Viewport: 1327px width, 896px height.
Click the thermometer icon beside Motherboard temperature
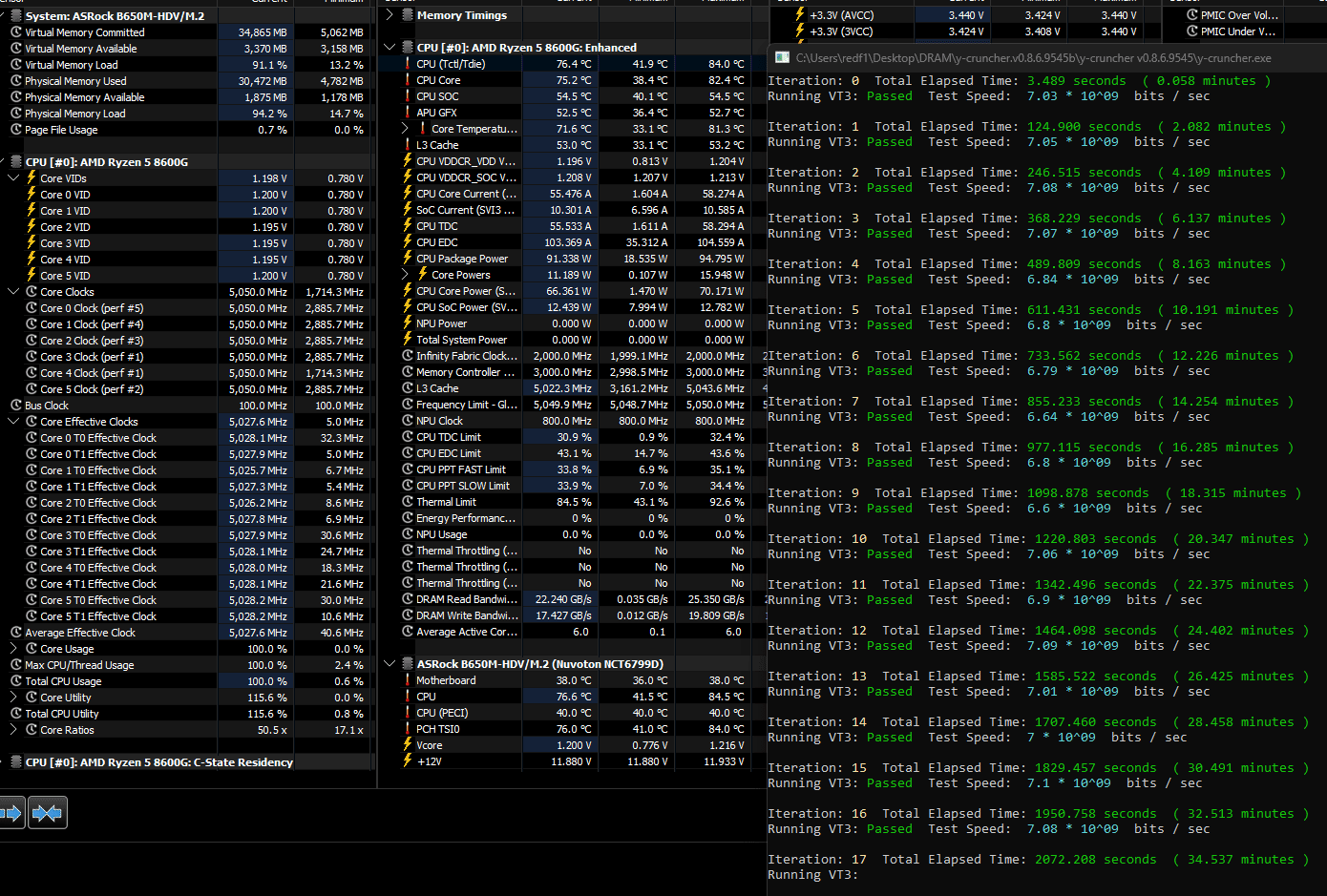tap(408, 680)
